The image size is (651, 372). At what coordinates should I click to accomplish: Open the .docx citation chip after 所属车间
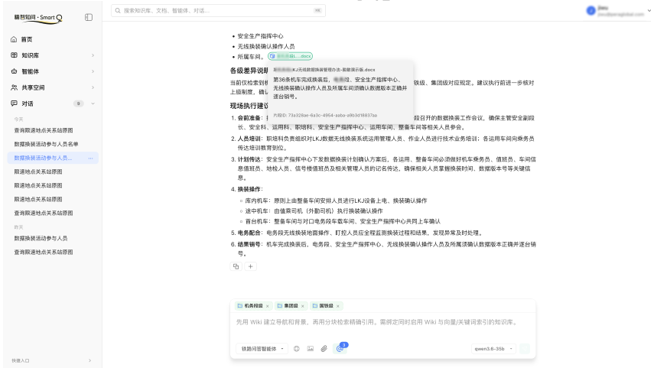tap(290, 56)
